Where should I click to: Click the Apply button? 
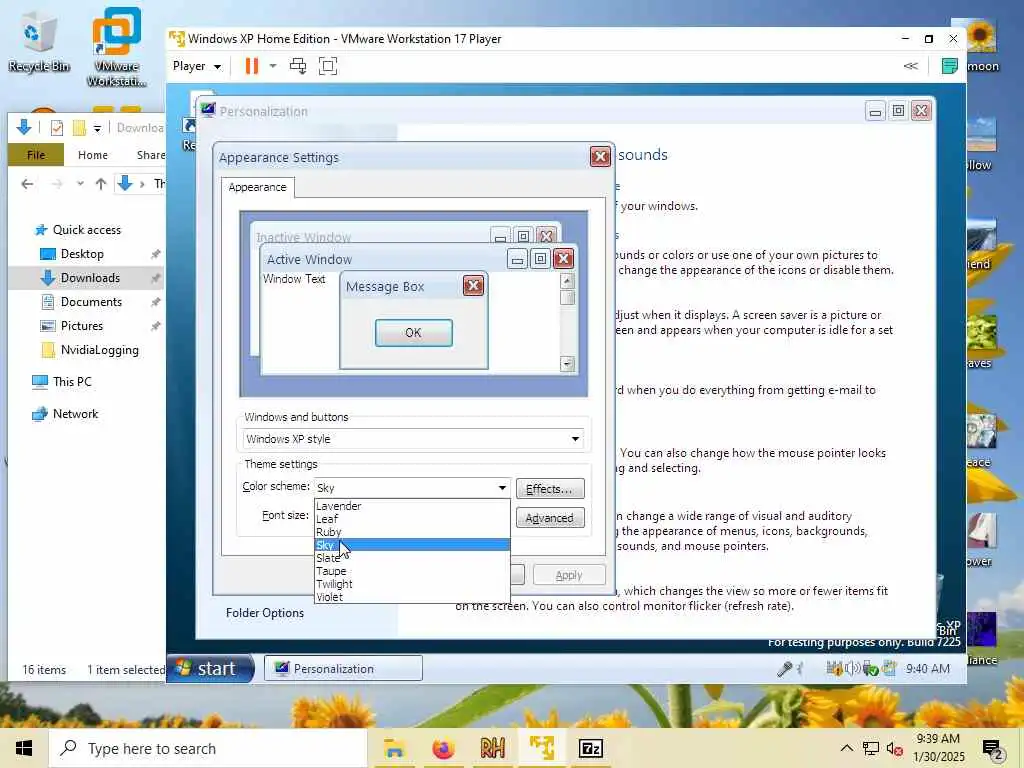click(x=569, y=575)
